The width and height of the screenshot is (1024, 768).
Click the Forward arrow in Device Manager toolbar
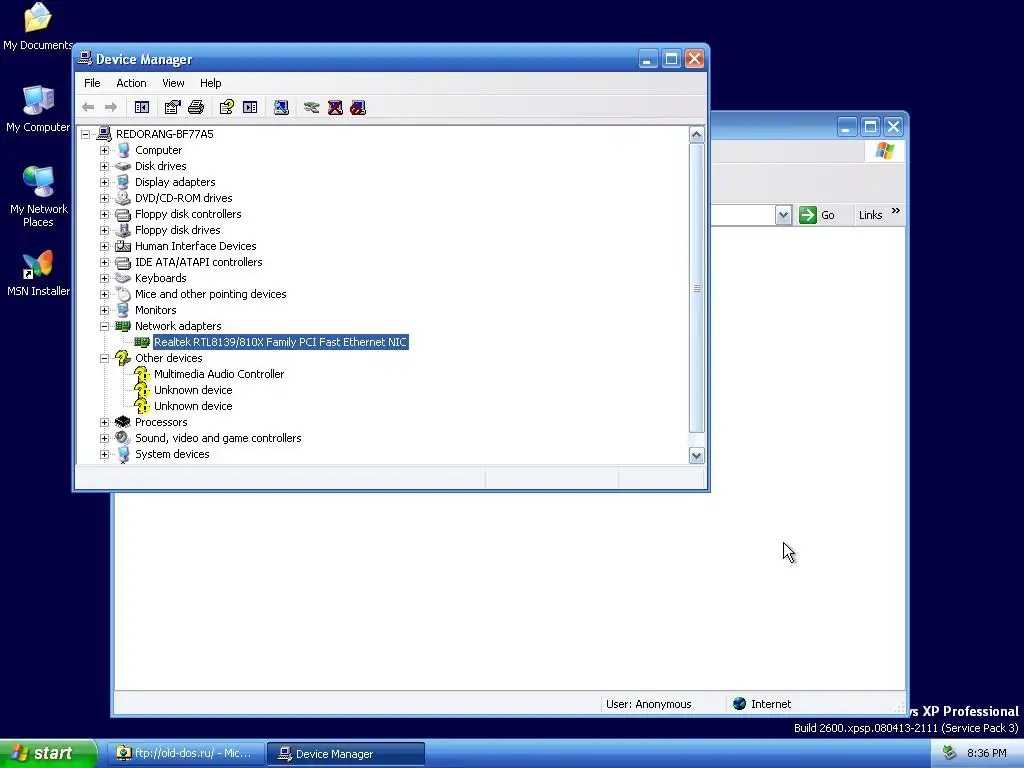point(111,107)
